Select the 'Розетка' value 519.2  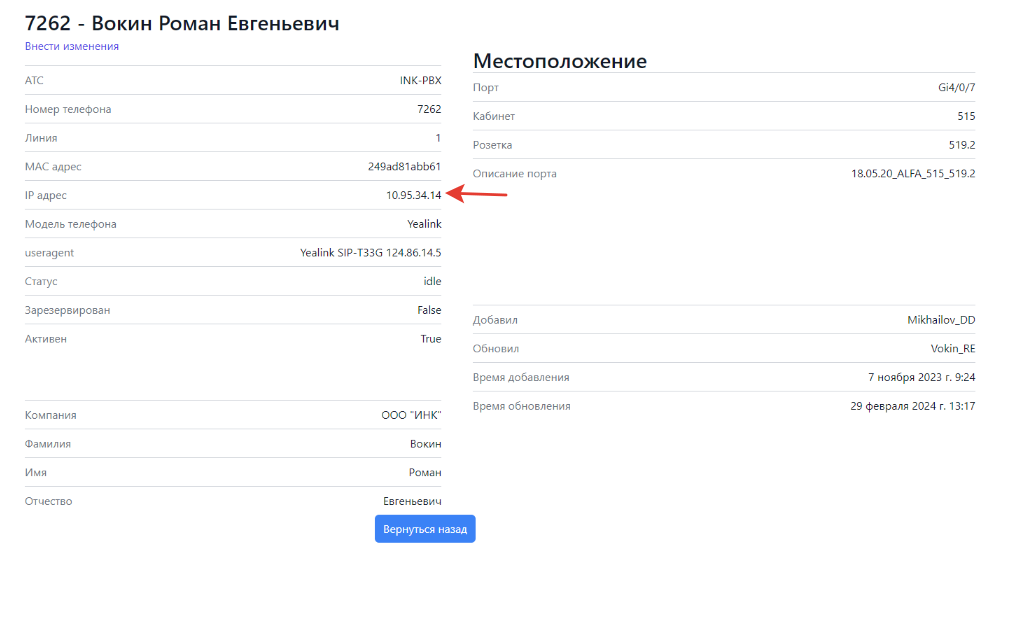point(962,145)
